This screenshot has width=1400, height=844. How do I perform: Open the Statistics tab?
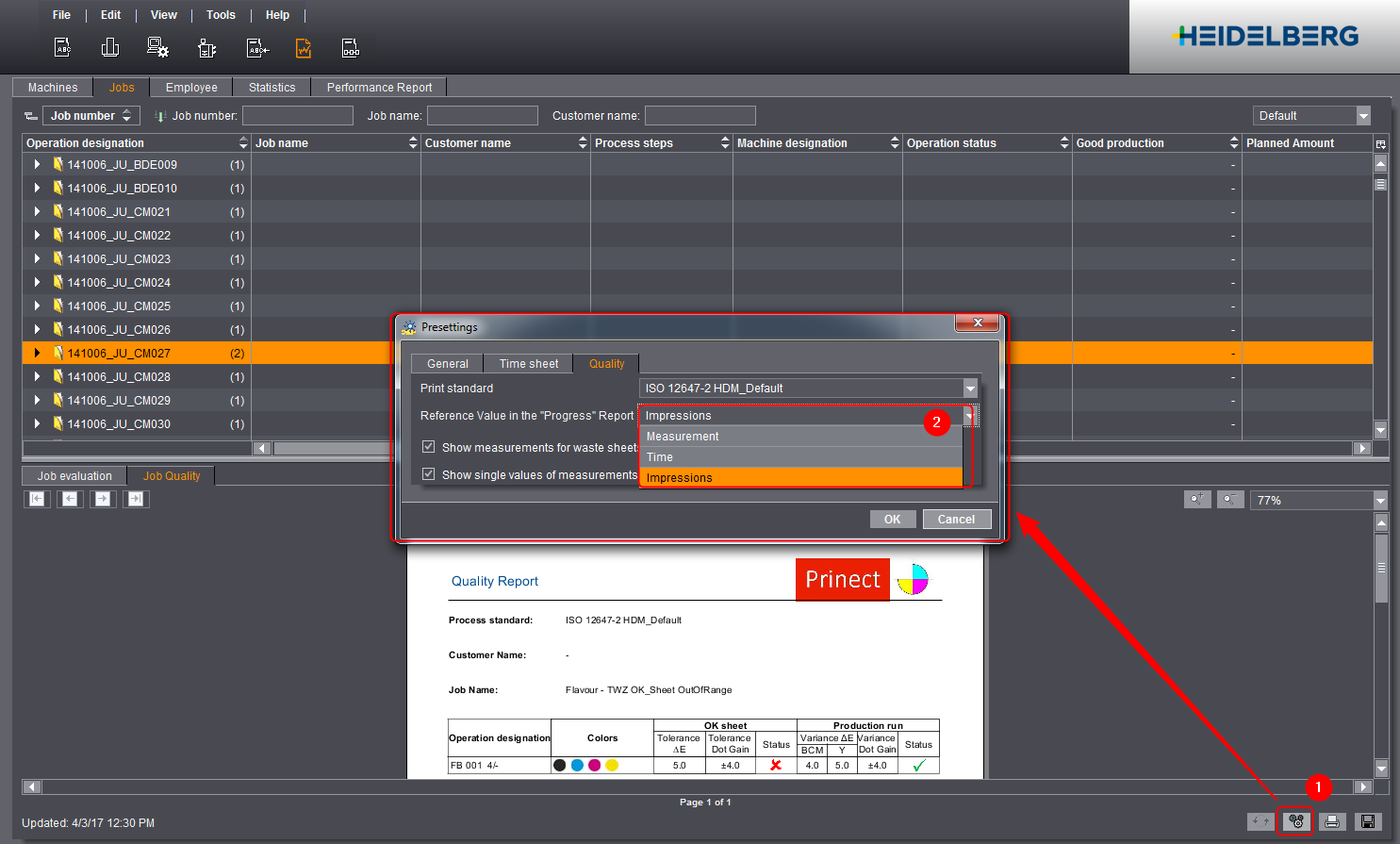pyautogui.click(x=272, y=88)
